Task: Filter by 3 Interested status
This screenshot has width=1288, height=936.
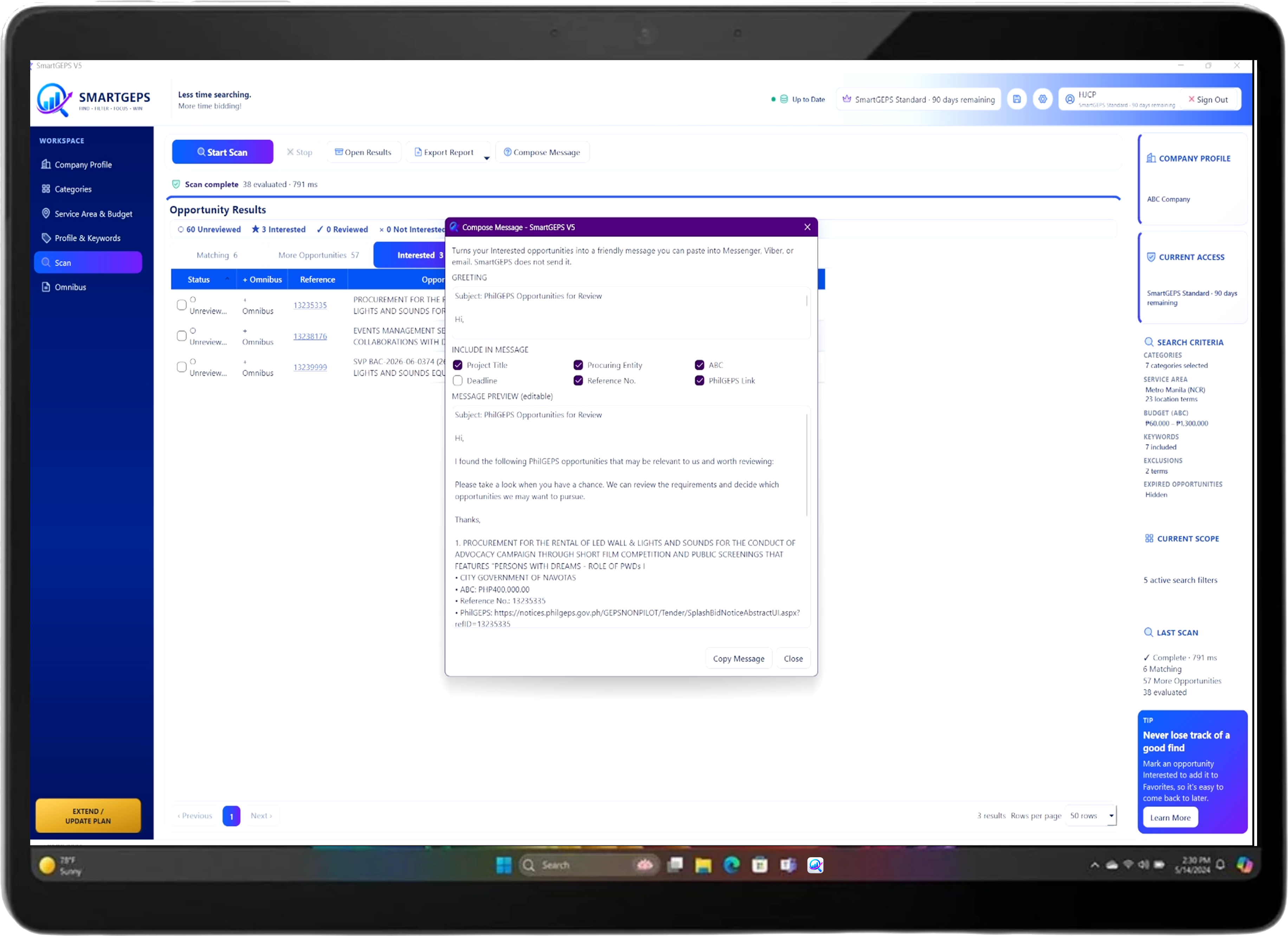Action: tap(278, 230)
